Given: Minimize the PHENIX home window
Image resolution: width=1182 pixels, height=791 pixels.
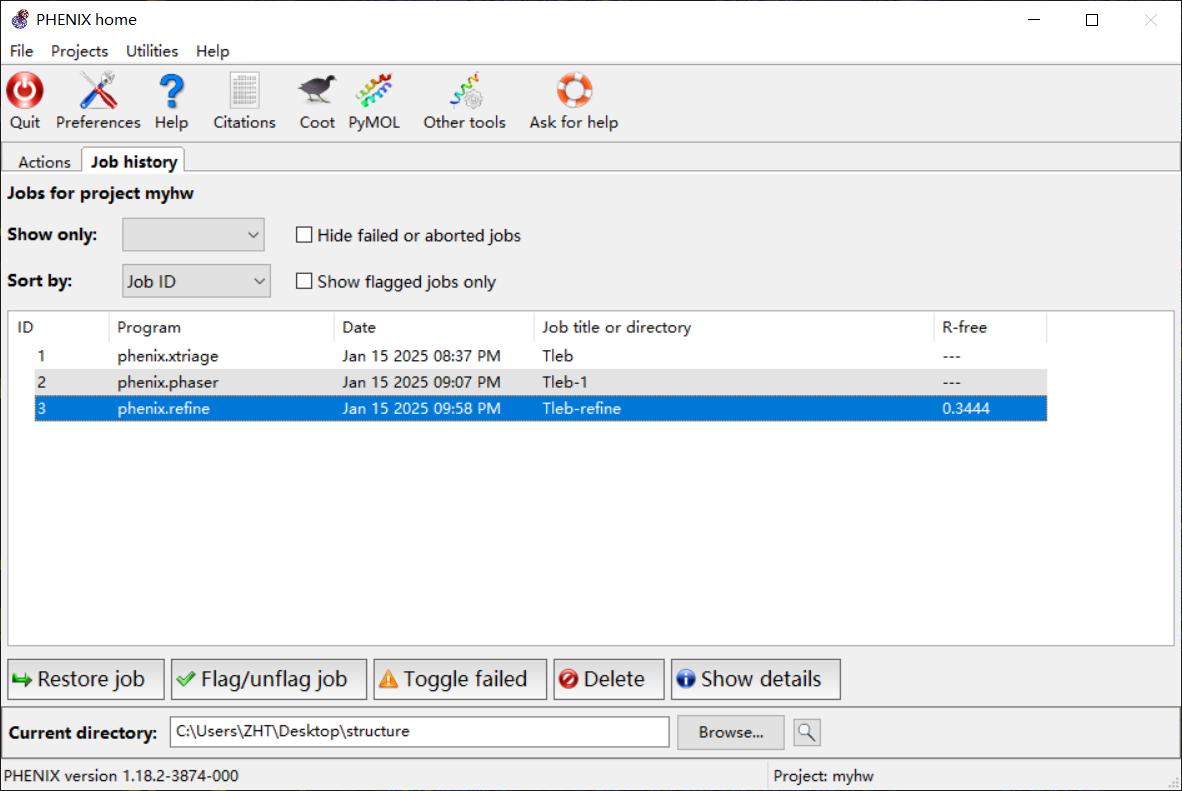Looking at the screenshot, I should pos(1034,20).
